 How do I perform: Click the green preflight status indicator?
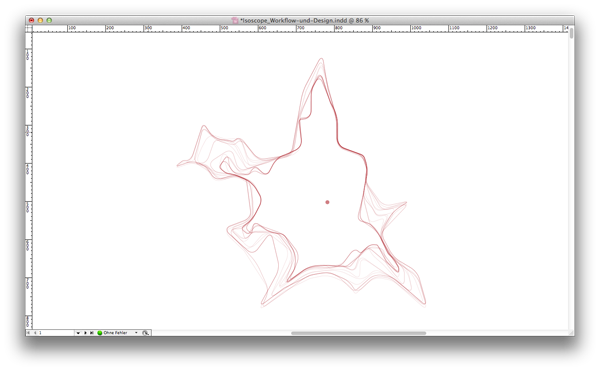tap(99, 333)
